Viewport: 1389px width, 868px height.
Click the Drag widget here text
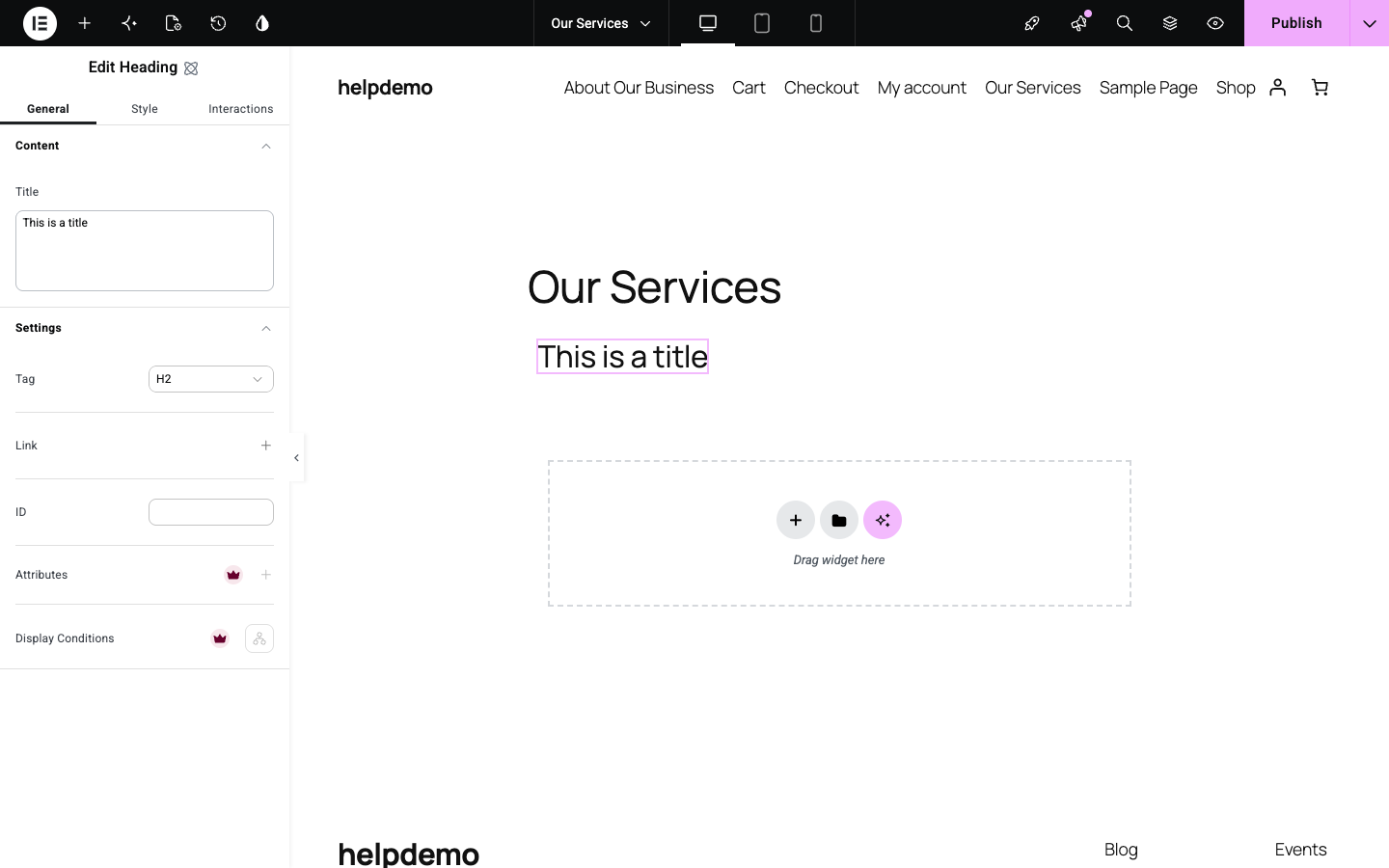coord(839,560)
